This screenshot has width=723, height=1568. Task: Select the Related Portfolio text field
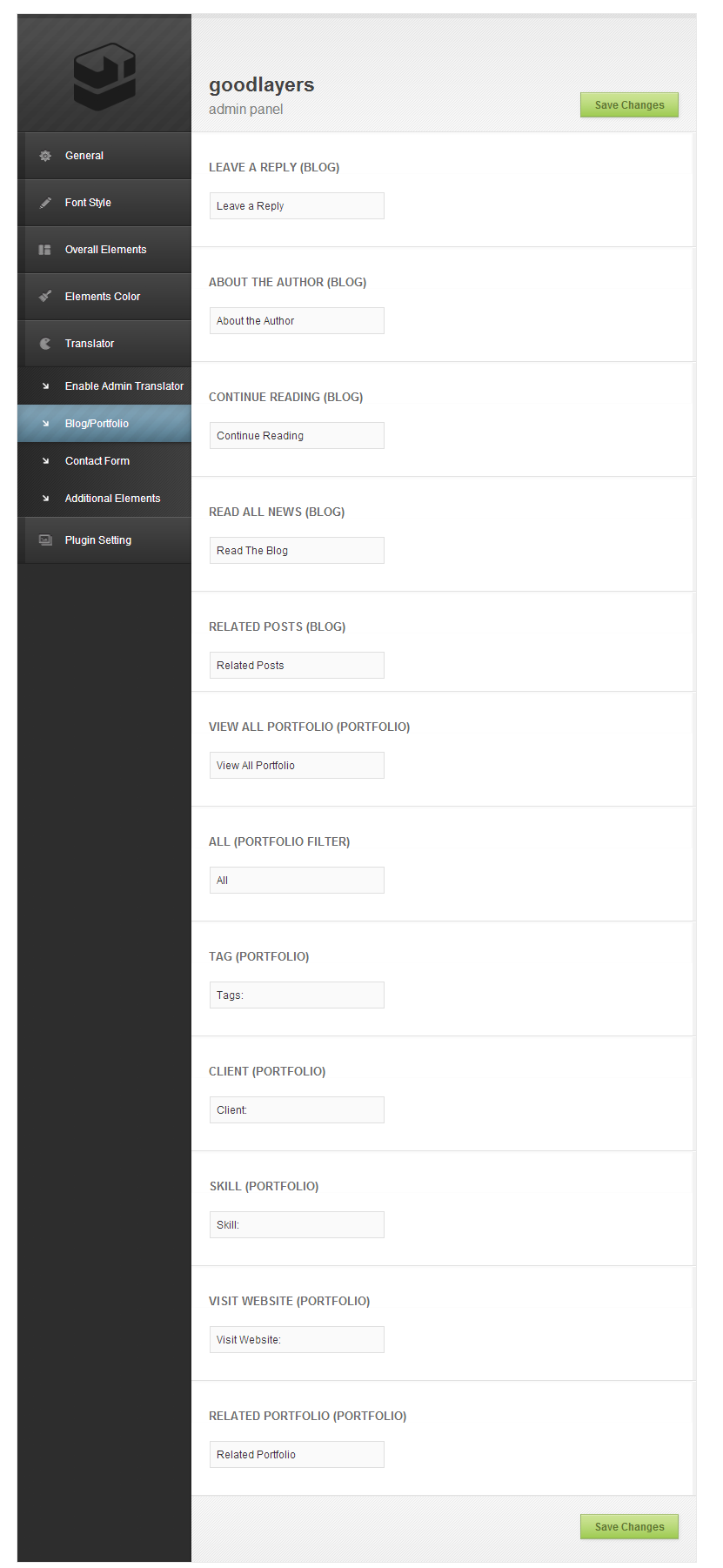click(297, 1455)
